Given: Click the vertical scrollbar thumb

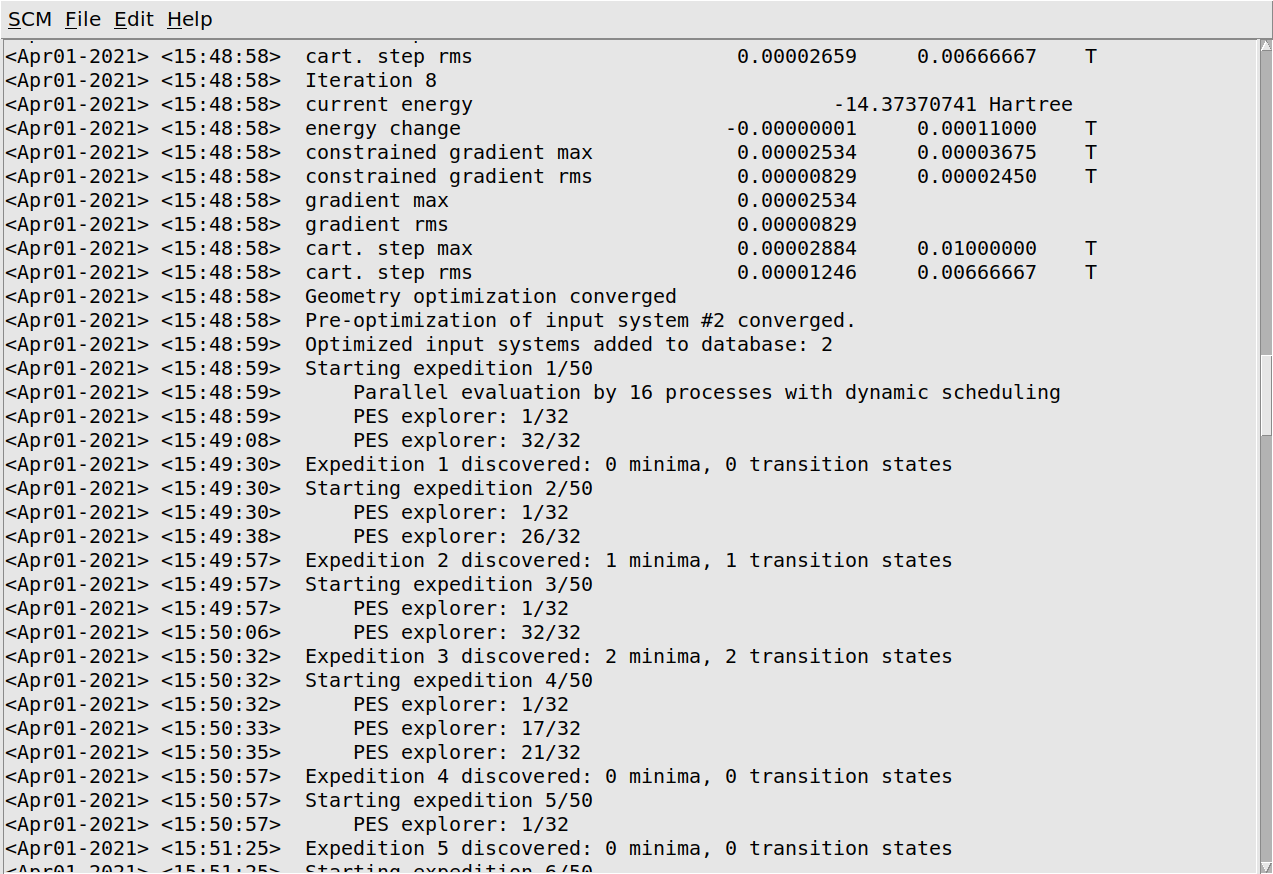Looking at the screenshot, I should (1265, 394).
